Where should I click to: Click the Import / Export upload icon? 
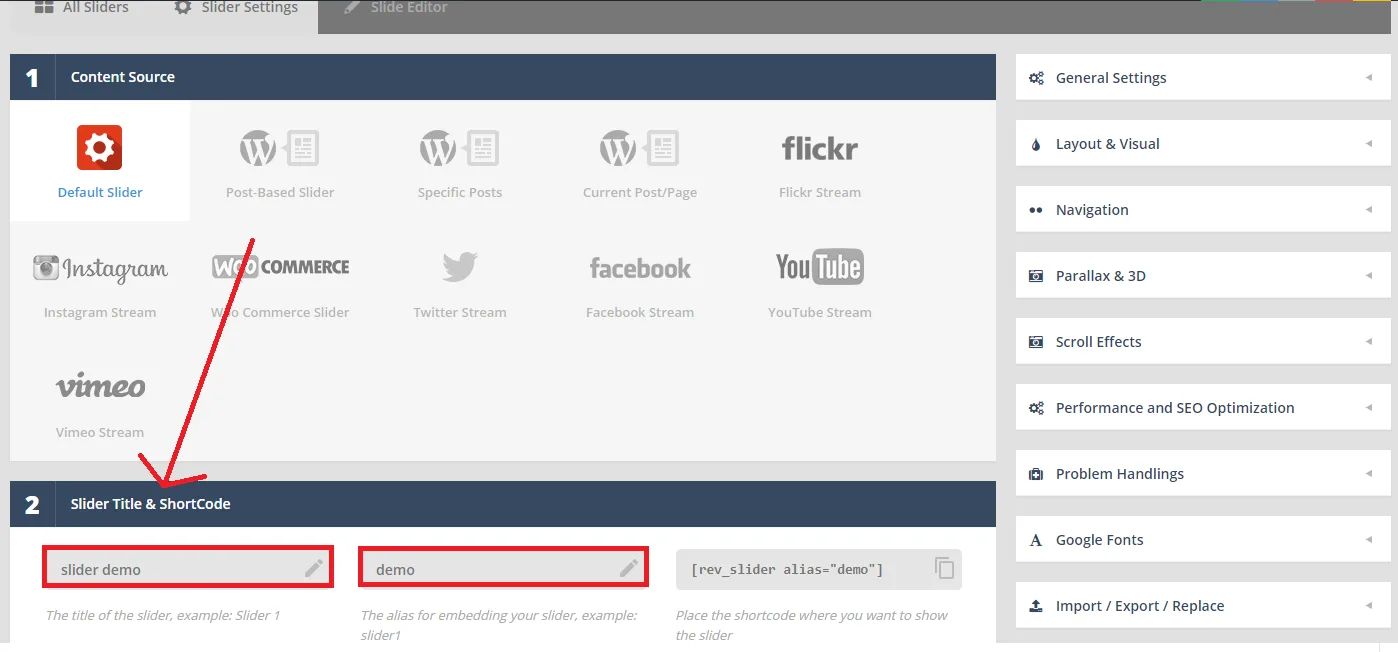(x=1036, y=606)
